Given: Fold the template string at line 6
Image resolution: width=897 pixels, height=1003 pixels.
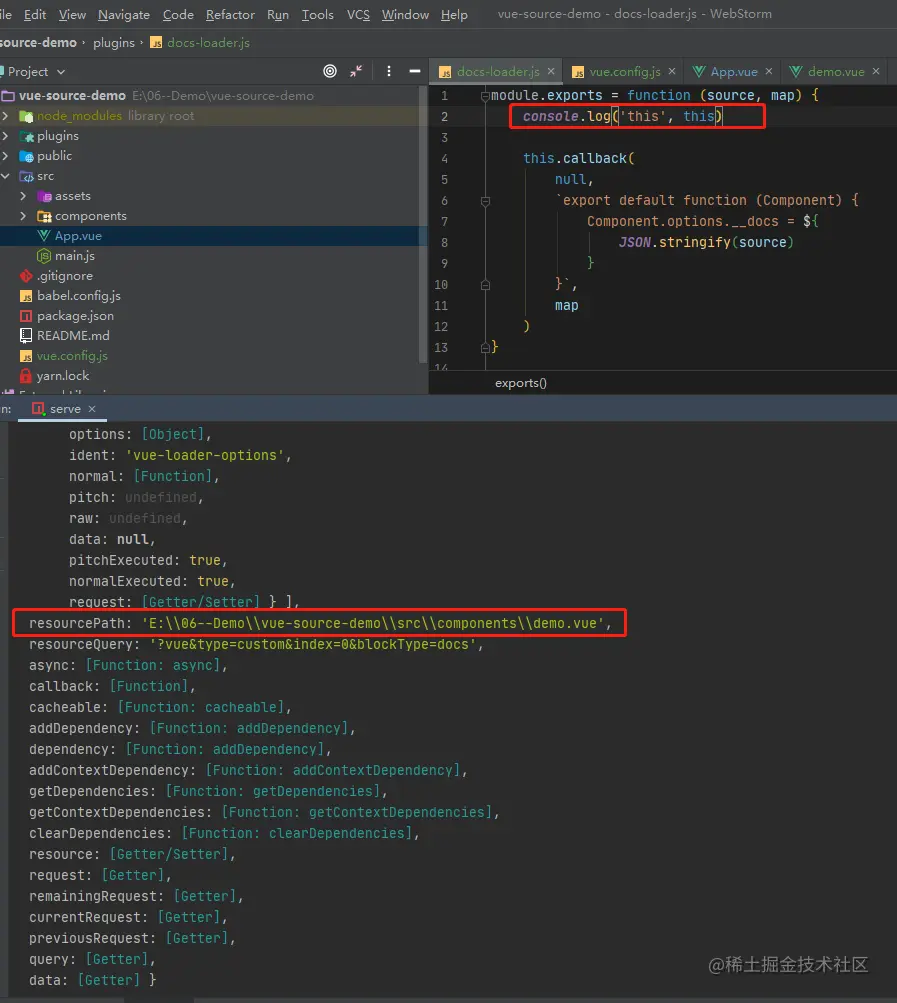Looking at the screenshot, I should [485, 201].
